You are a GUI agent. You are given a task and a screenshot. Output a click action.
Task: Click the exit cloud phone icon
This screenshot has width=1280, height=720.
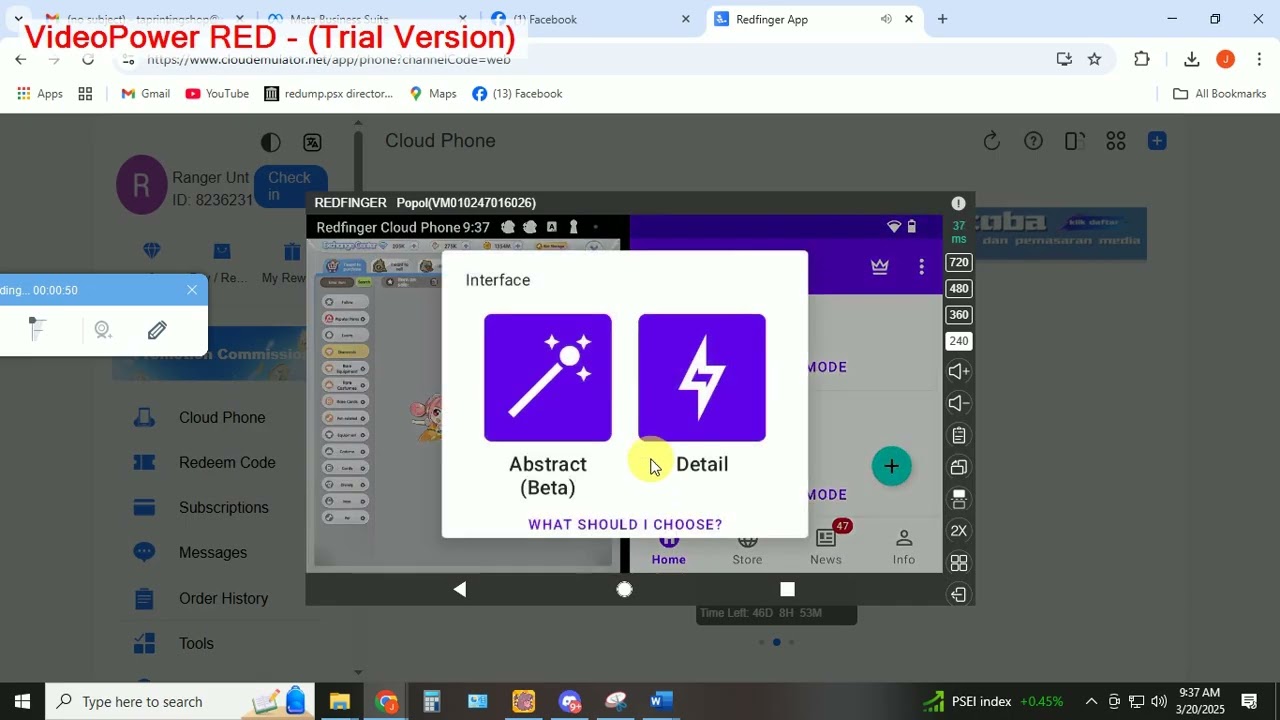959,594
